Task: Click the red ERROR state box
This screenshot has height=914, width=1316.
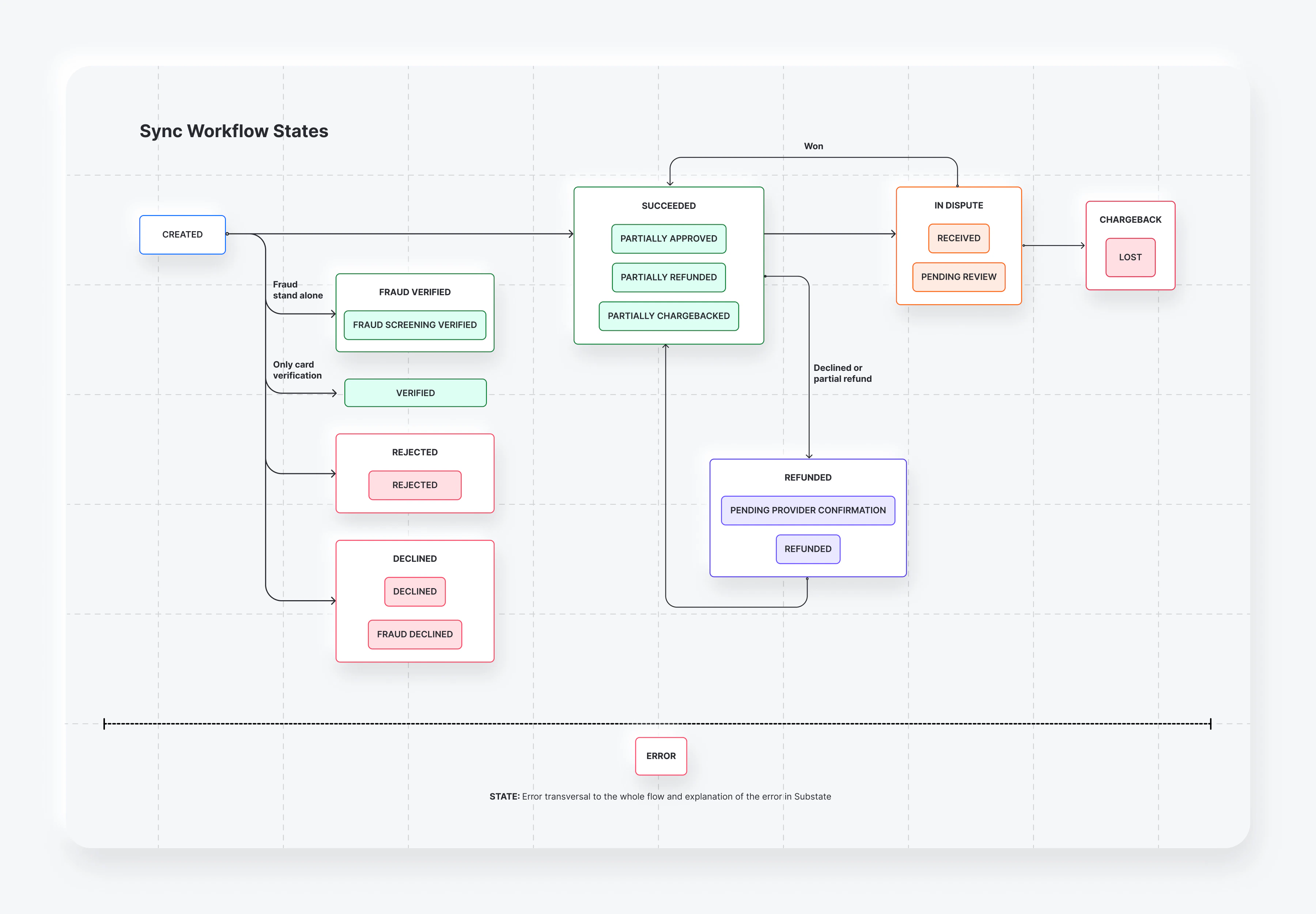Action: pos(661,756)
